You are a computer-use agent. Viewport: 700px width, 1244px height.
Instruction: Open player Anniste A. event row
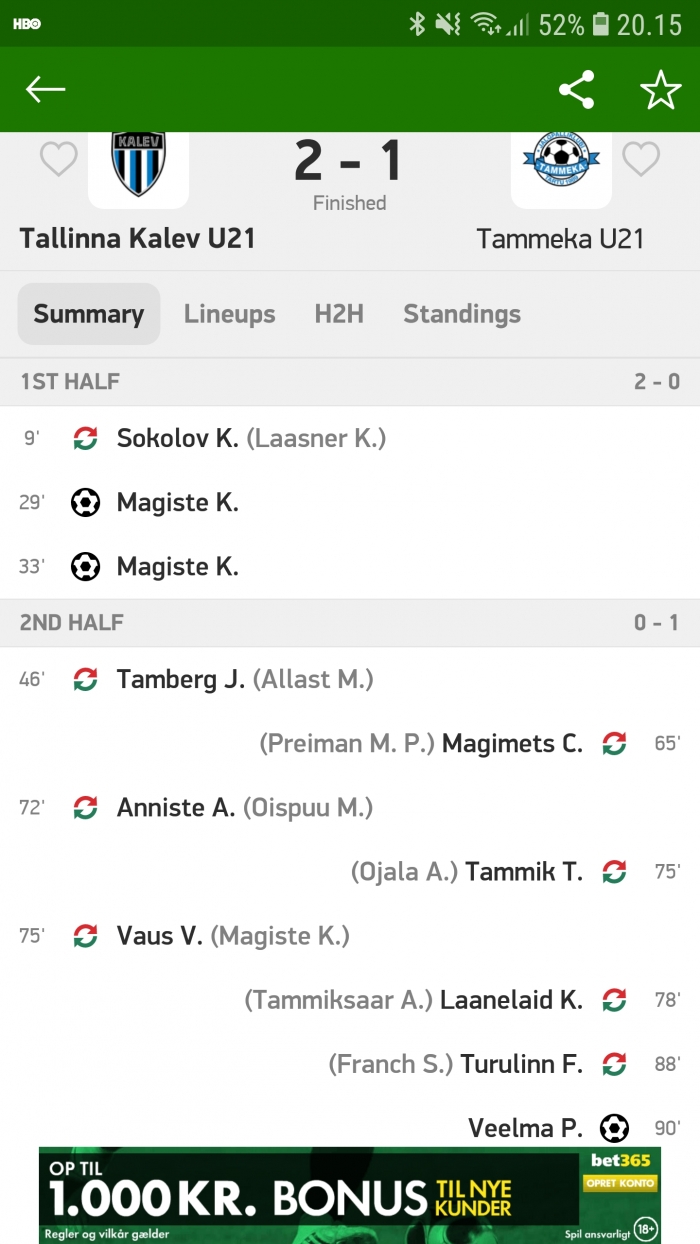(350, 807)
